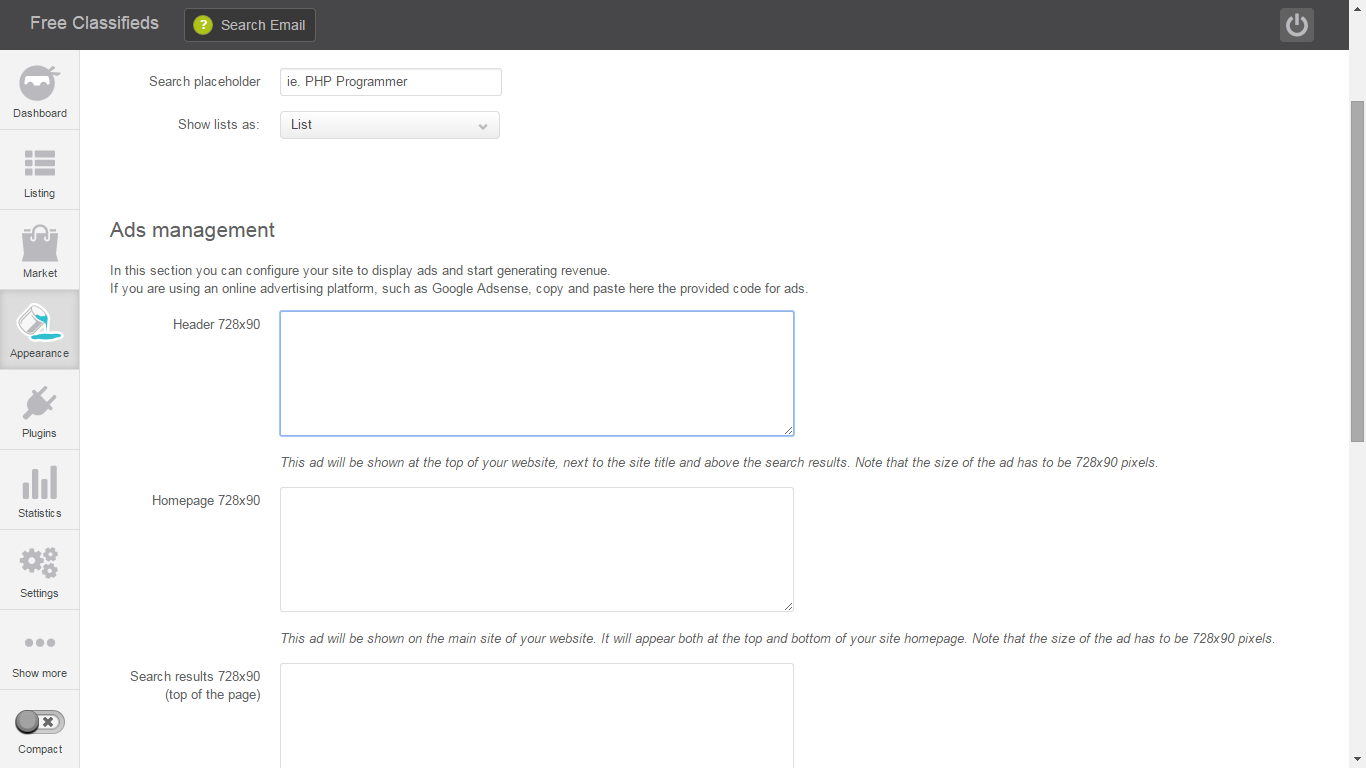Image resolution: width=1366 pixels, height=768 pixels.
Task: View Statistics via sidebar icon
Action: coord(39,490)
